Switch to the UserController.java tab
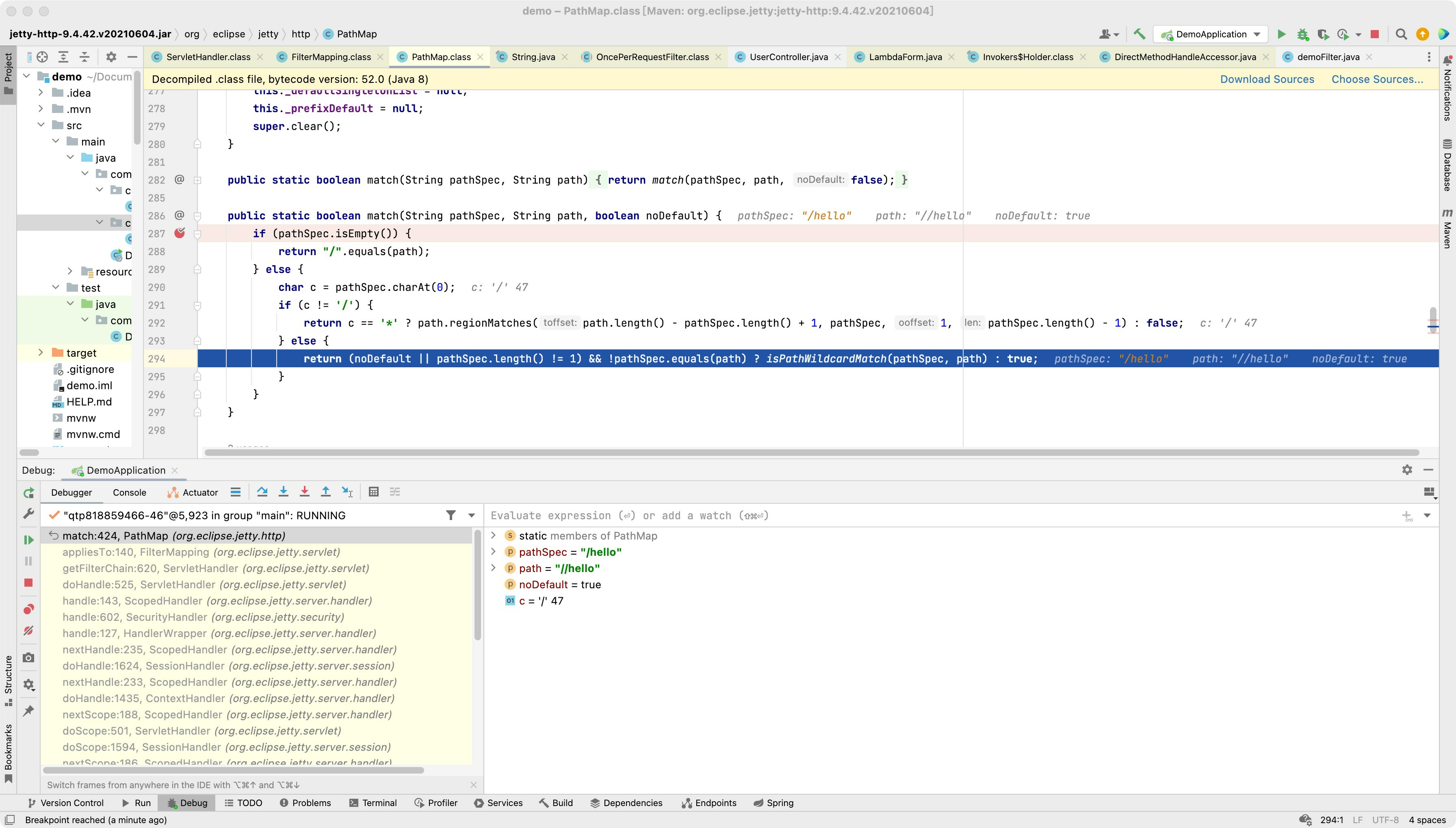The width and height of the screenshot is (1456, 828). pyautogui.click(x=788, y=57)
